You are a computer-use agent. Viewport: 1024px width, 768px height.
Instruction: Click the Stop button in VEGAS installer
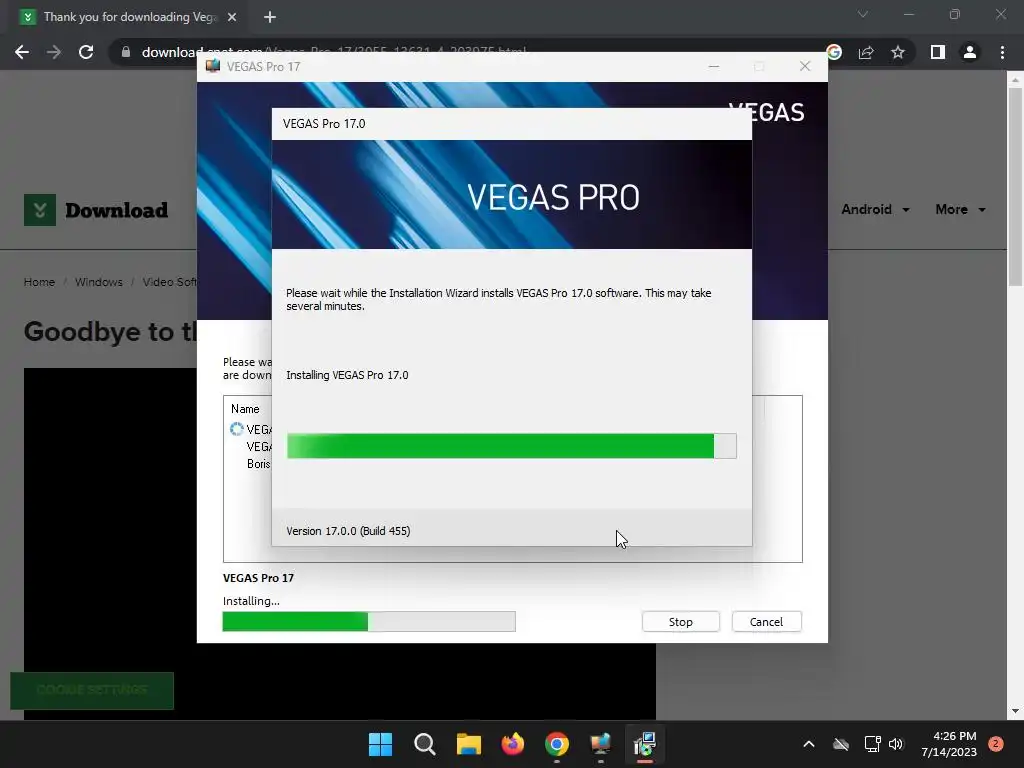(x=680, y=622)
